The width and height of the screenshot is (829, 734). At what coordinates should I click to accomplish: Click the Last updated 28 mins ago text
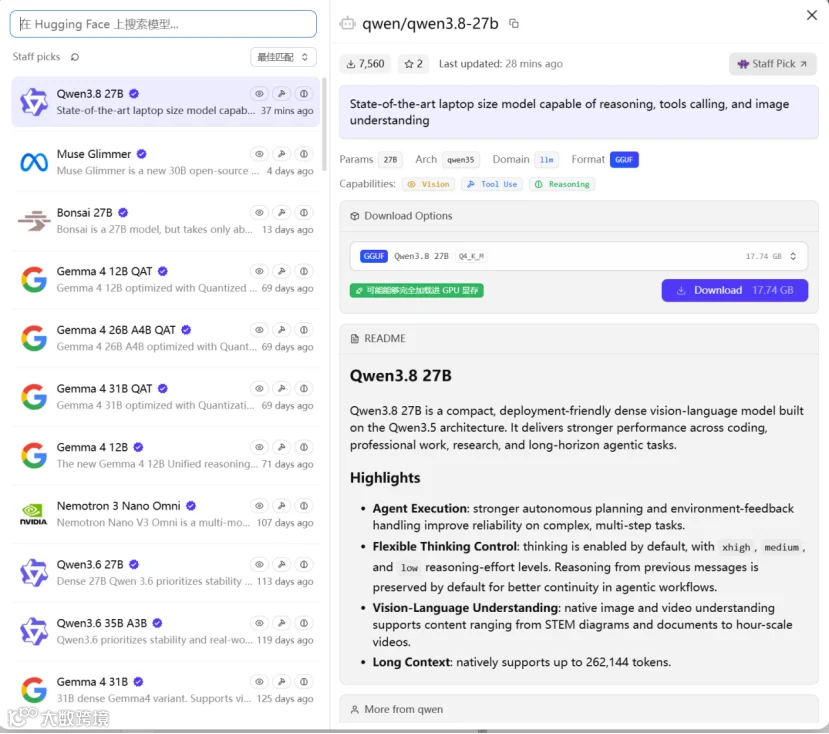(501, 64)
